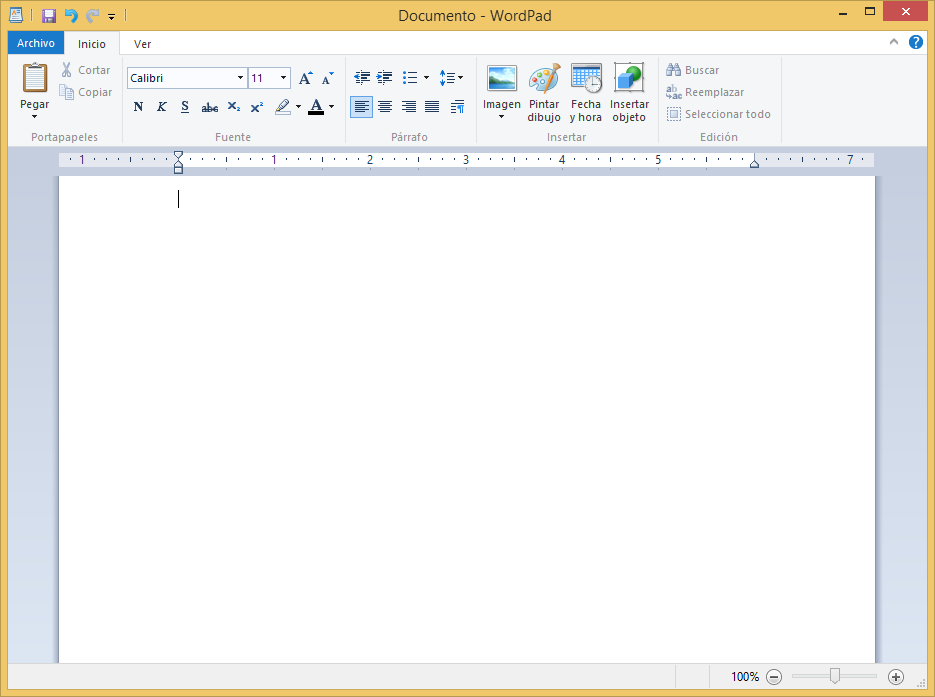Toggle underline (S) formatting
The height and width of the screenshot is (697, 935).
click(x=185, y=107)
